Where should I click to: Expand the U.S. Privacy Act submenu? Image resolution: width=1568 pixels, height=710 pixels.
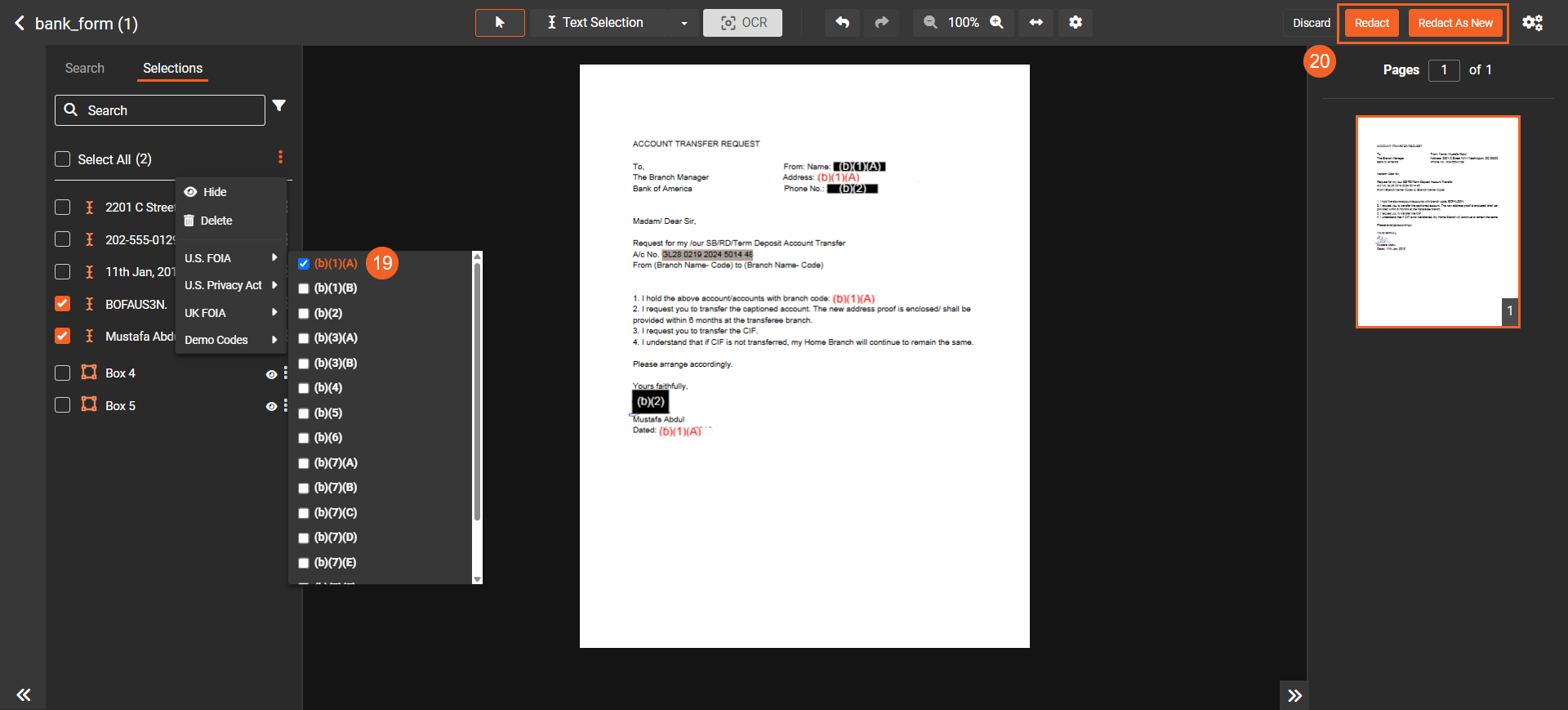[231, 285]
